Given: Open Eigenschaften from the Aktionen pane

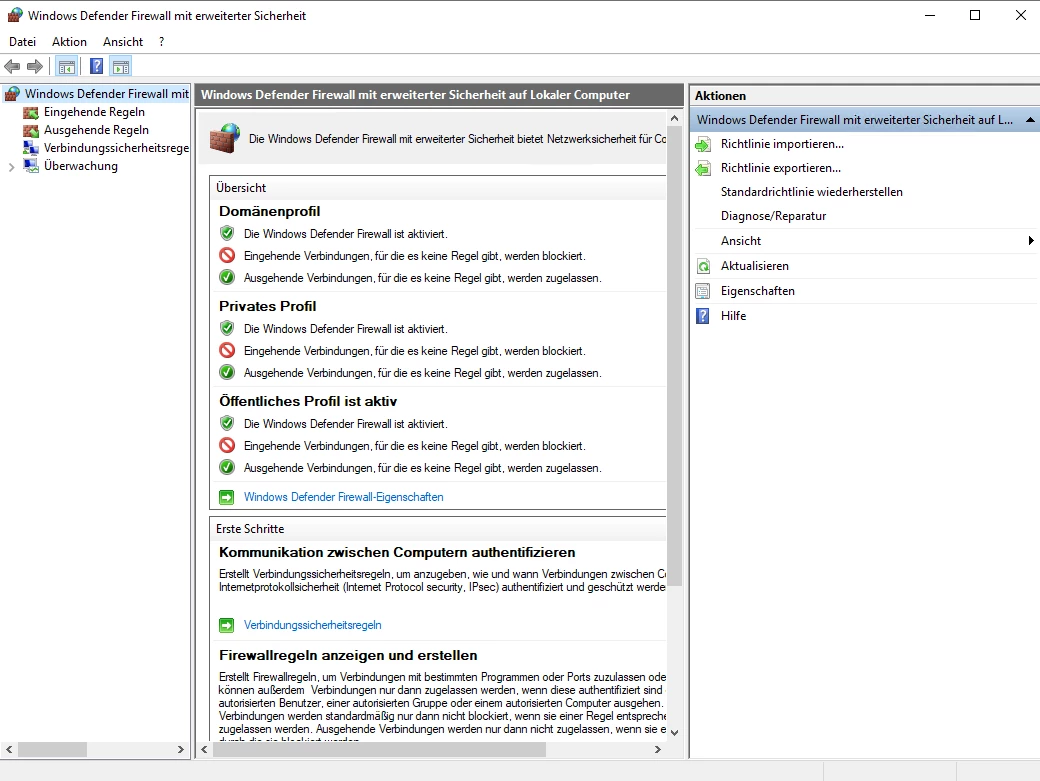Looking at the screenshot, I should pyautogui.click(x=757, y=291).
